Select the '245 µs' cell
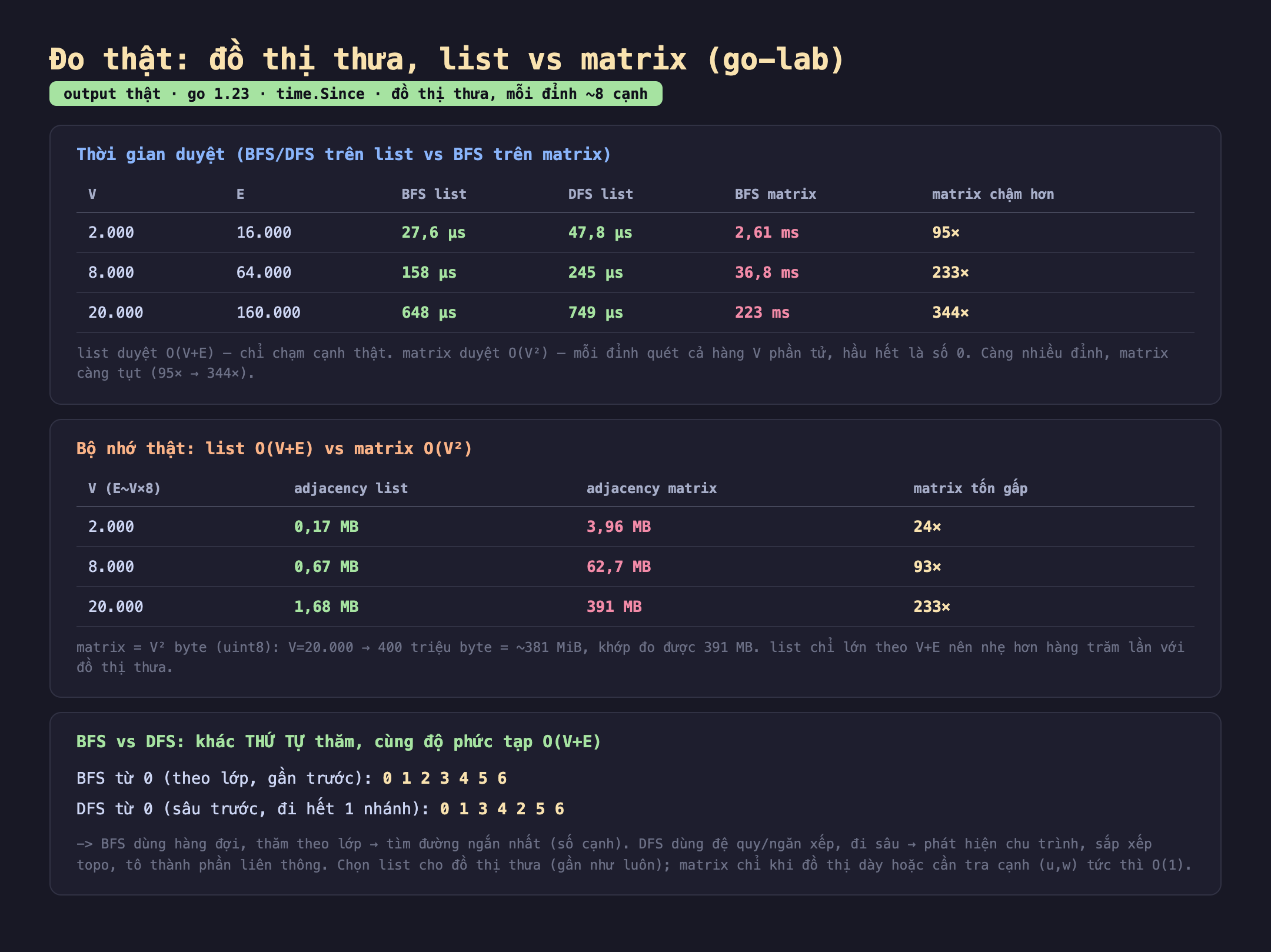The height and width of the screenshot is (952, 1271). [x=595, y=272]
